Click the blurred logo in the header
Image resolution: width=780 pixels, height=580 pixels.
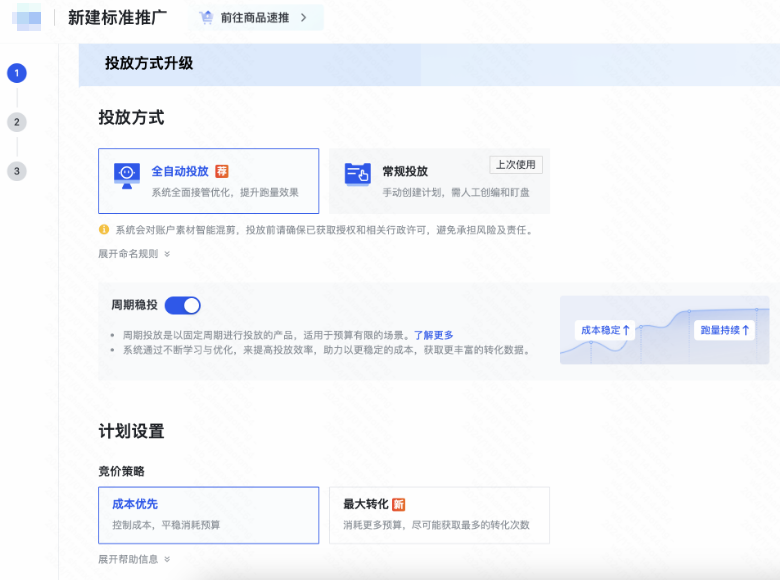pos(26,17)
